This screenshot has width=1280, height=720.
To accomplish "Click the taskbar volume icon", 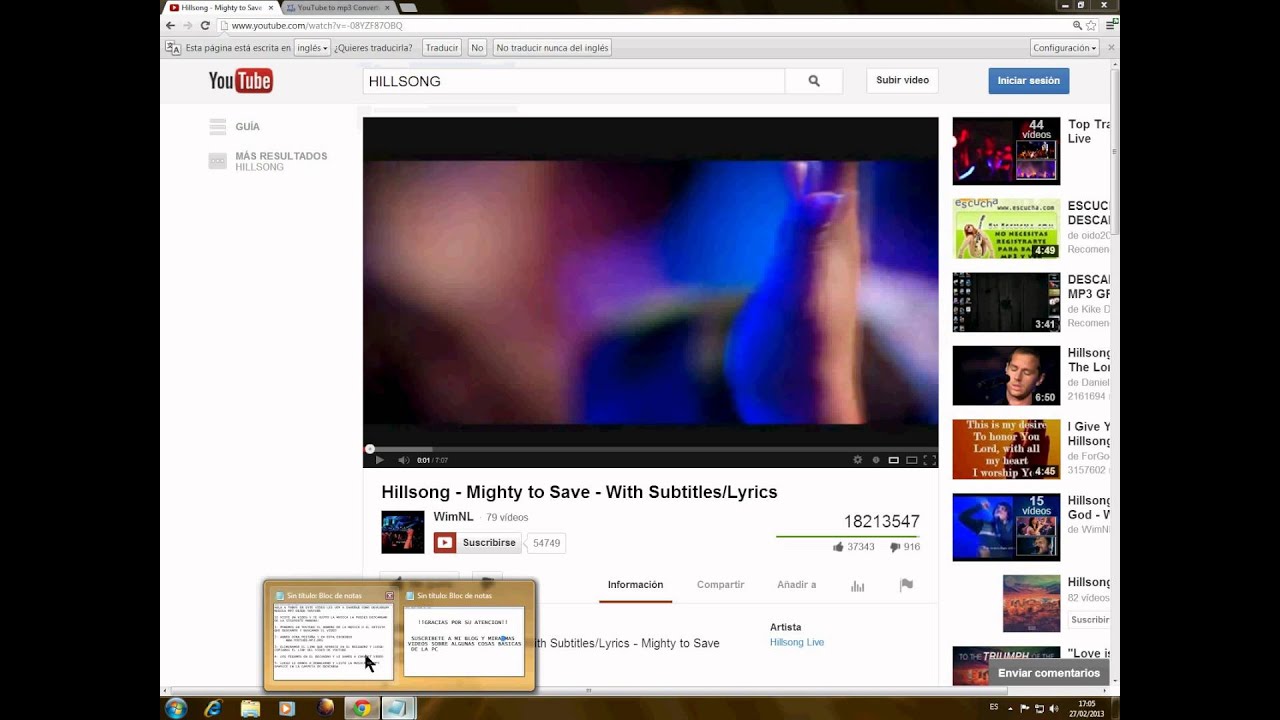I will (1054, 708).
